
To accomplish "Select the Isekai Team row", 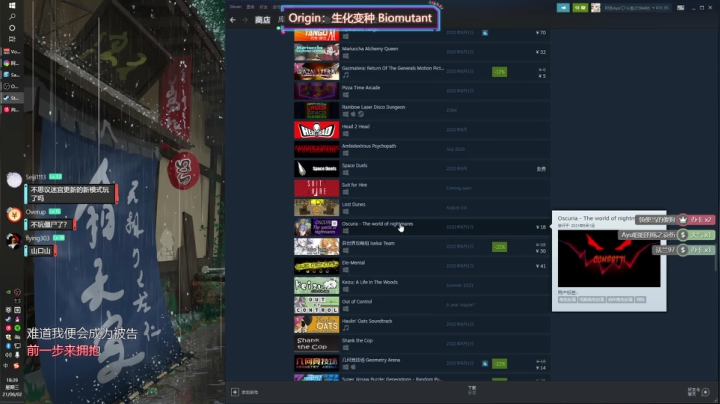I will pyautogui.click(x=422, y=247).
